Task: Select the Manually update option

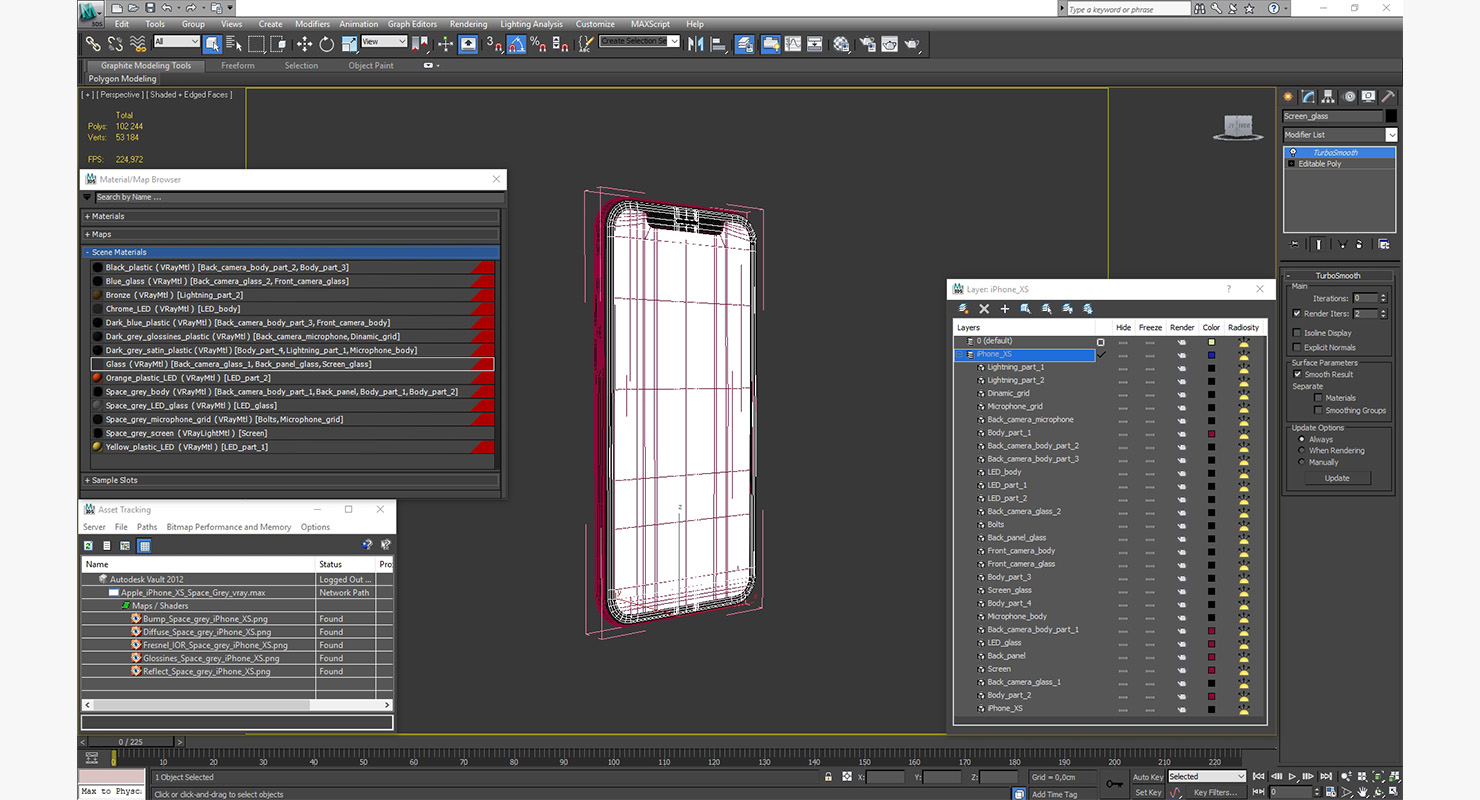Action: (x=1301, y=462)
